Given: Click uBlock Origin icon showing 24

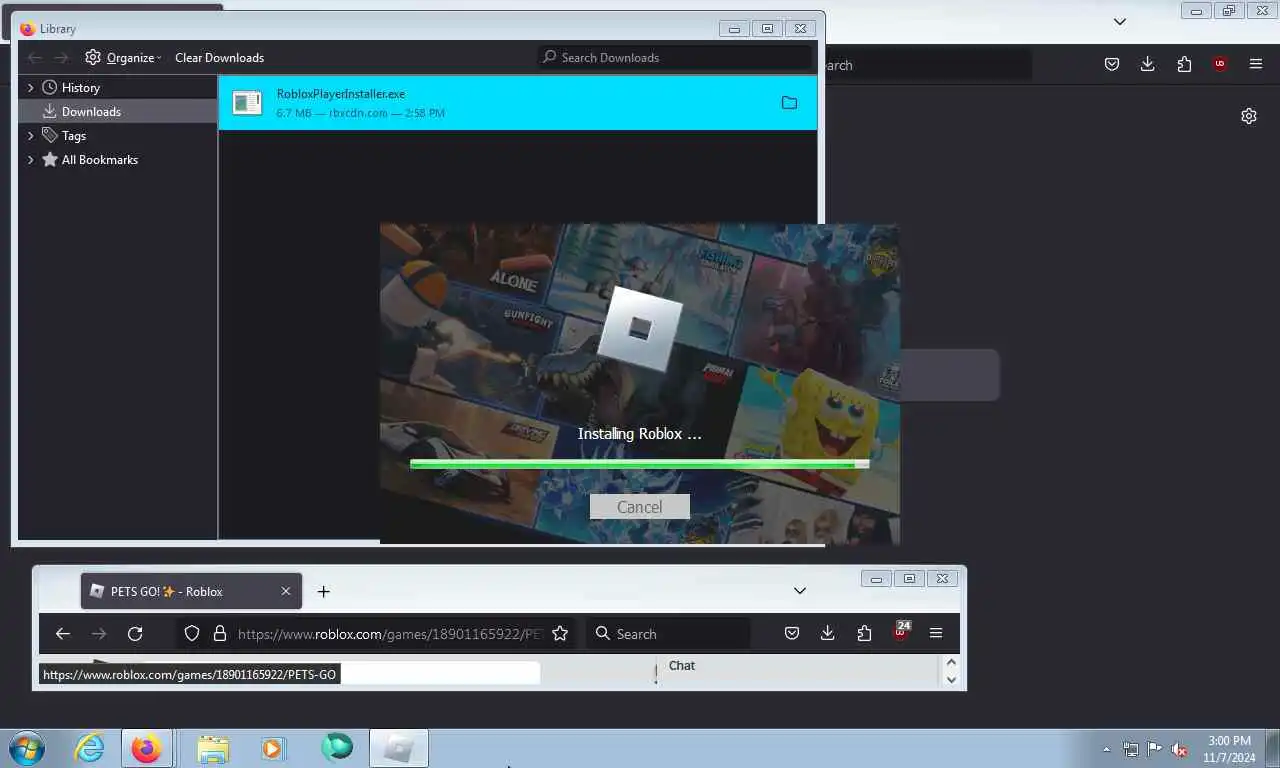Looking at the screenshot, I should [901, 631].
